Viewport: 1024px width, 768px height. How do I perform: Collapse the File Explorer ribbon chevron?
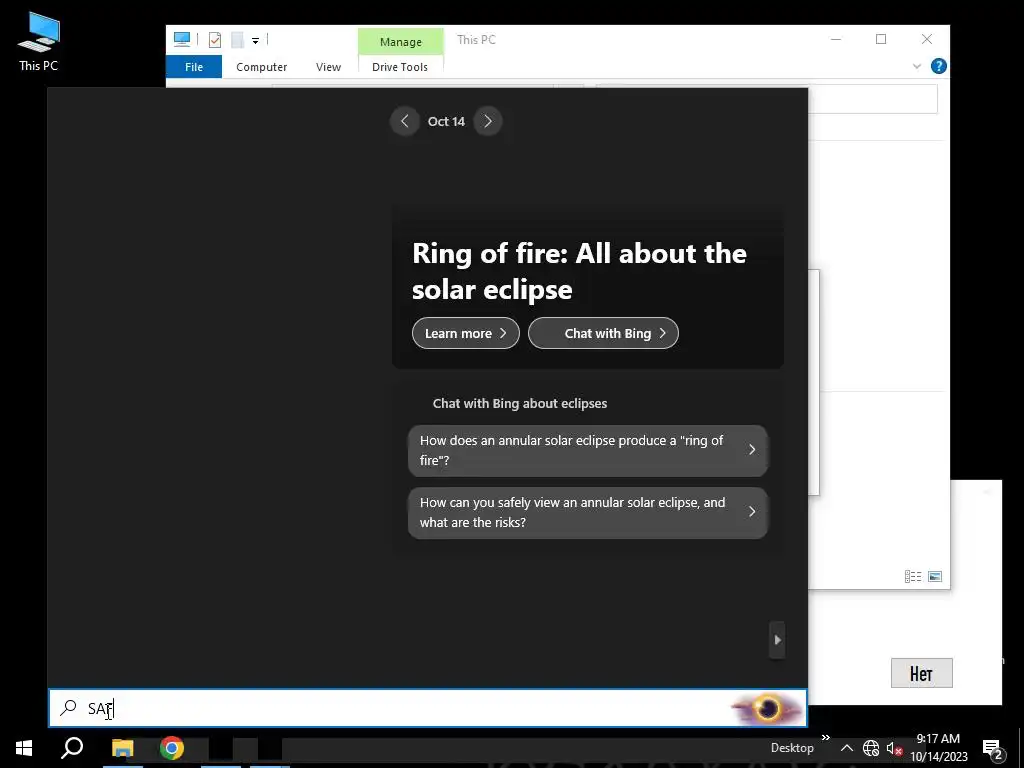pyautogui.click(x=916, y=66)
